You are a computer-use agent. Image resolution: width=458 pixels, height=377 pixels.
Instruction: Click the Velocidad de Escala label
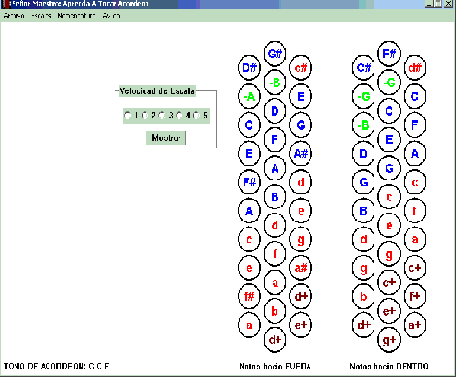157,91
